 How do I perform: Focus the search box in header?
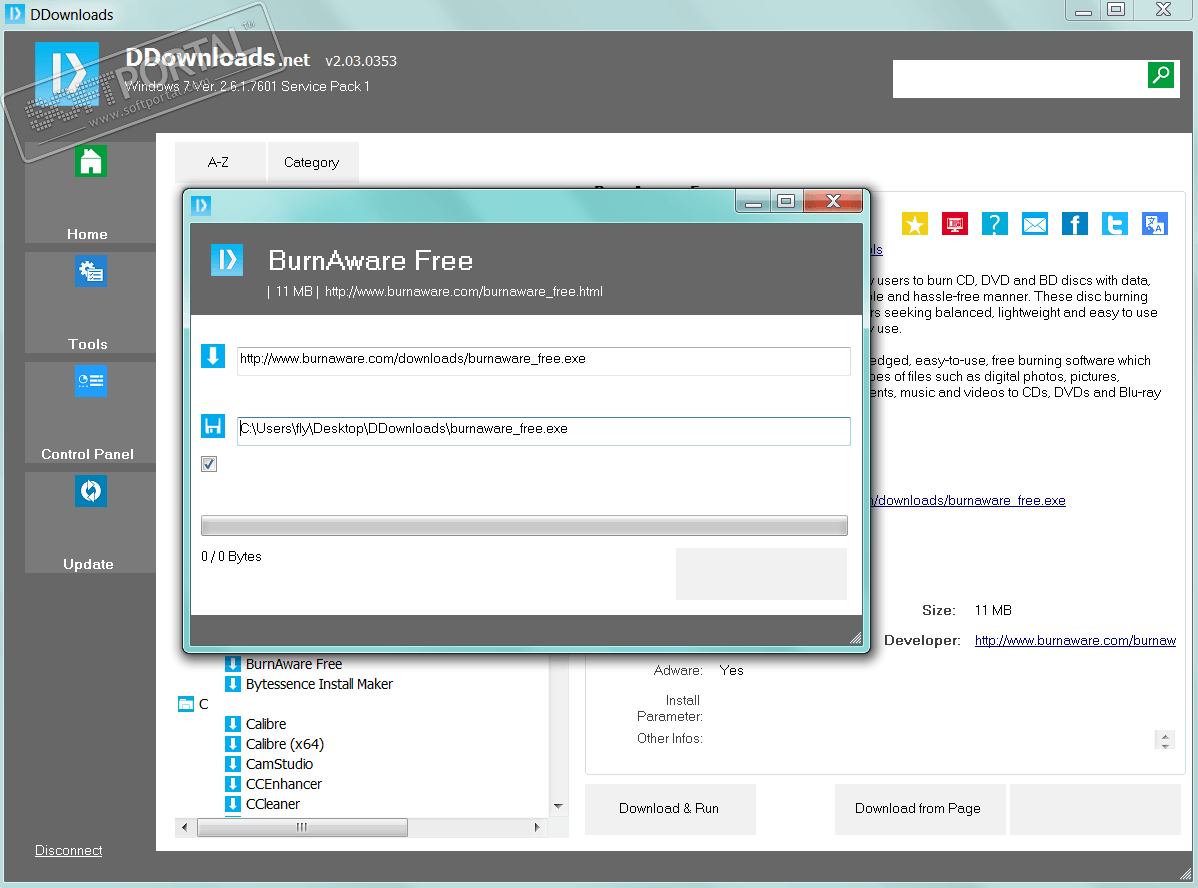pyautogui.click(x=1020, y=79)
